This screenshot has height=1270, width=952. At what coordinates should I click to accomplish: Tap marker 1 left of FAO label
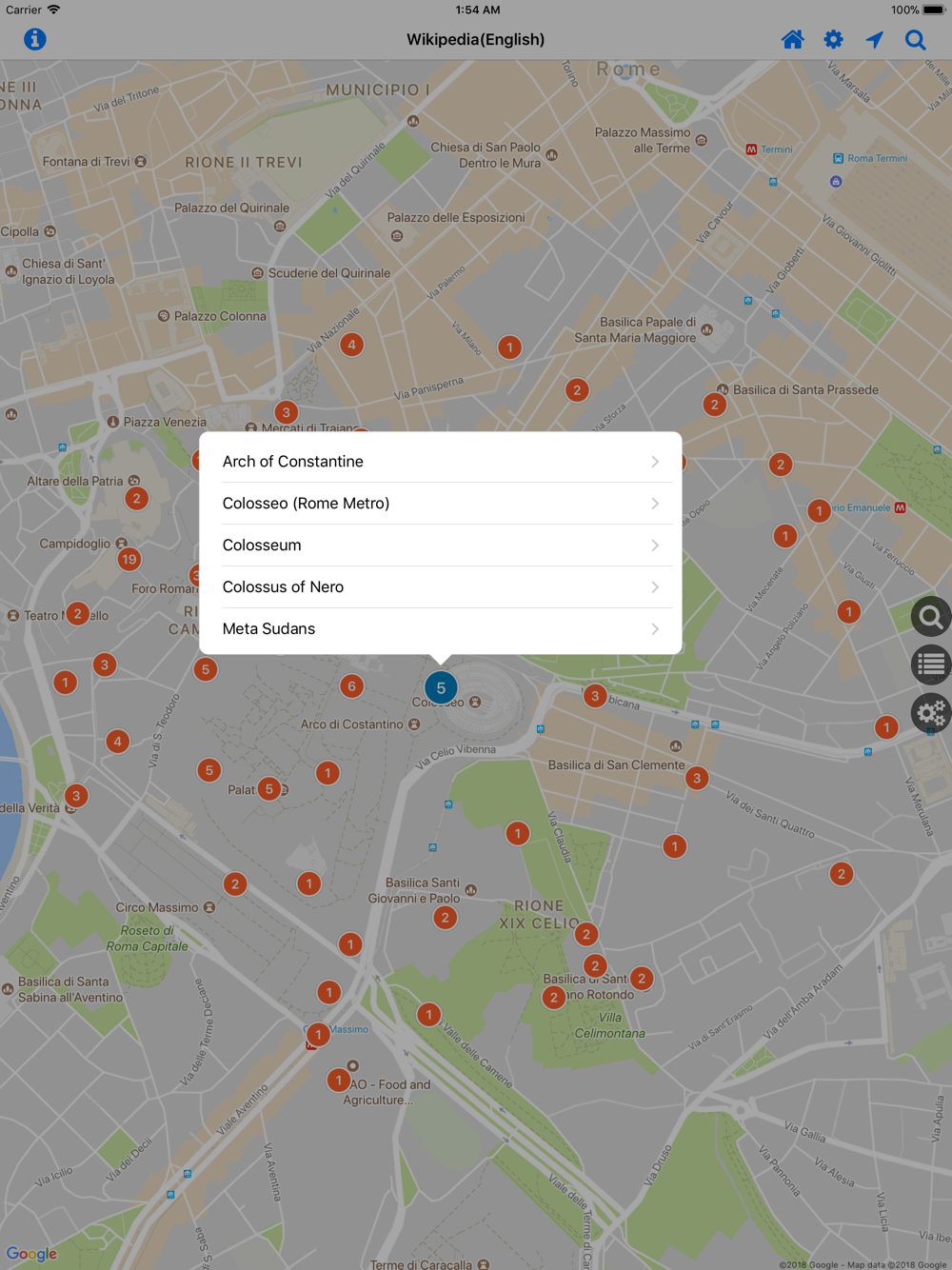(338, 1080)
